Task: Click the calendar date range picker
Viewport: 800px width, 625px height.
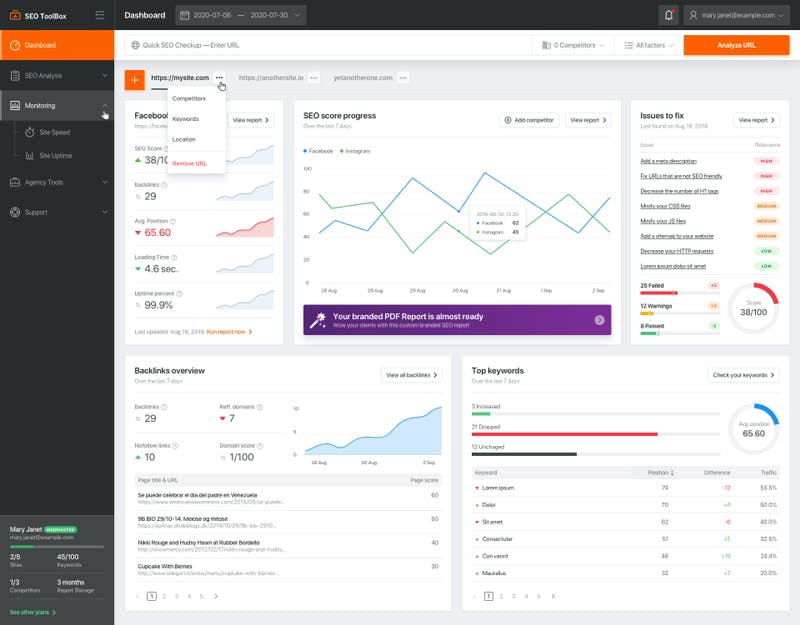Action: pyautogui.click(x=241, y=15)
